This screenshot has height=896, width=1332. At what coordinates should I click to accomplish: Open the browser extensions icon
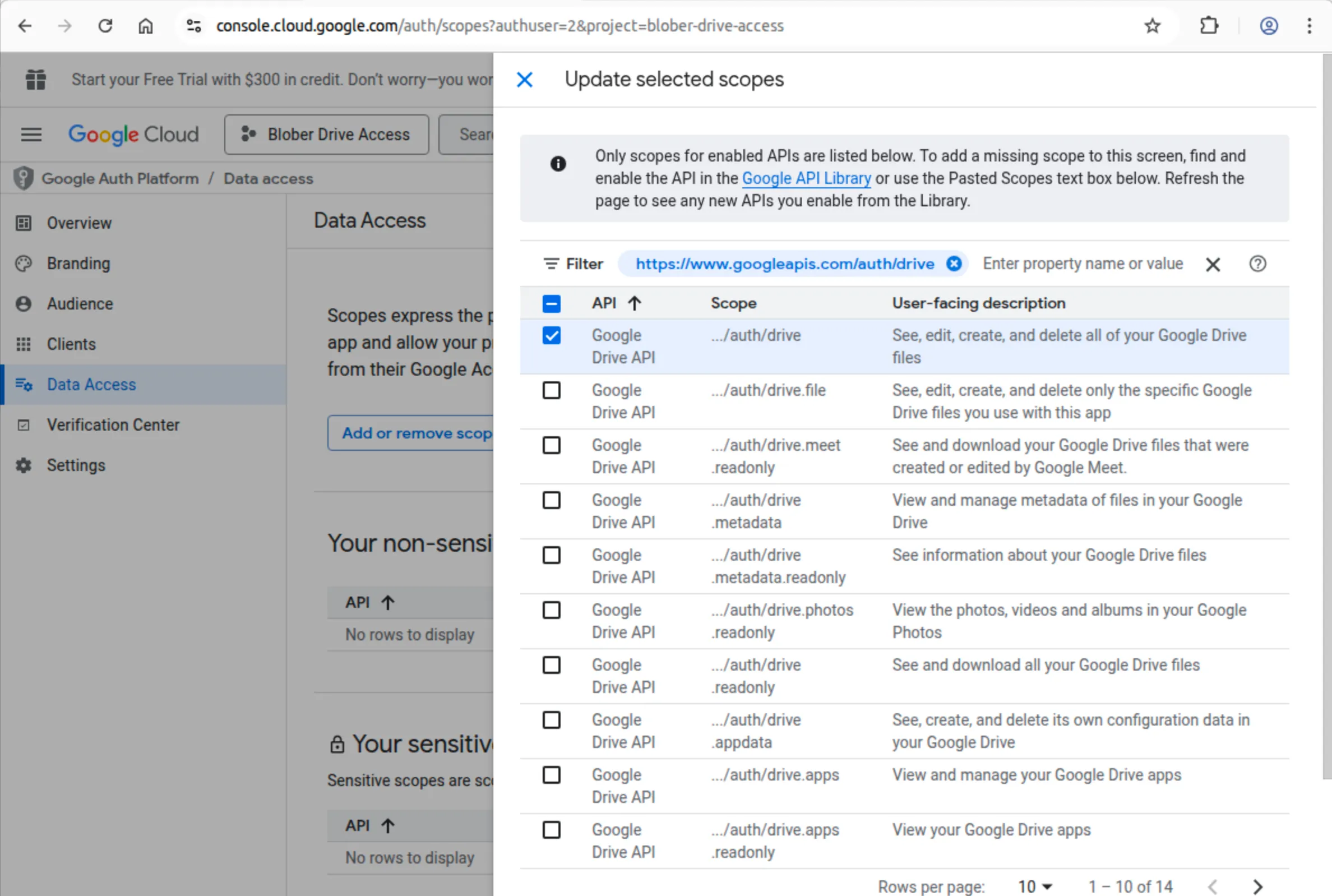click(1209, 26)
